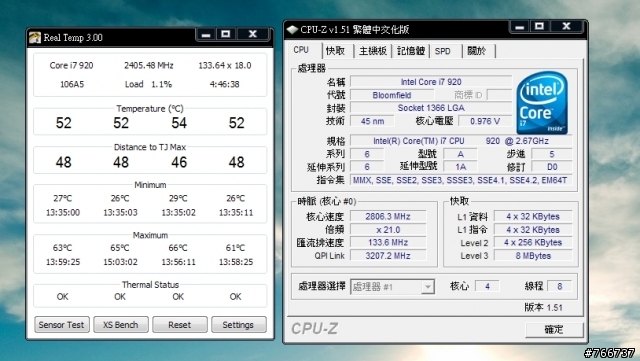Viewport: 640px width, 361px height.
Task: Click the 133.64 x 18.0 multiplier reading
Action: tap(225, 65)
